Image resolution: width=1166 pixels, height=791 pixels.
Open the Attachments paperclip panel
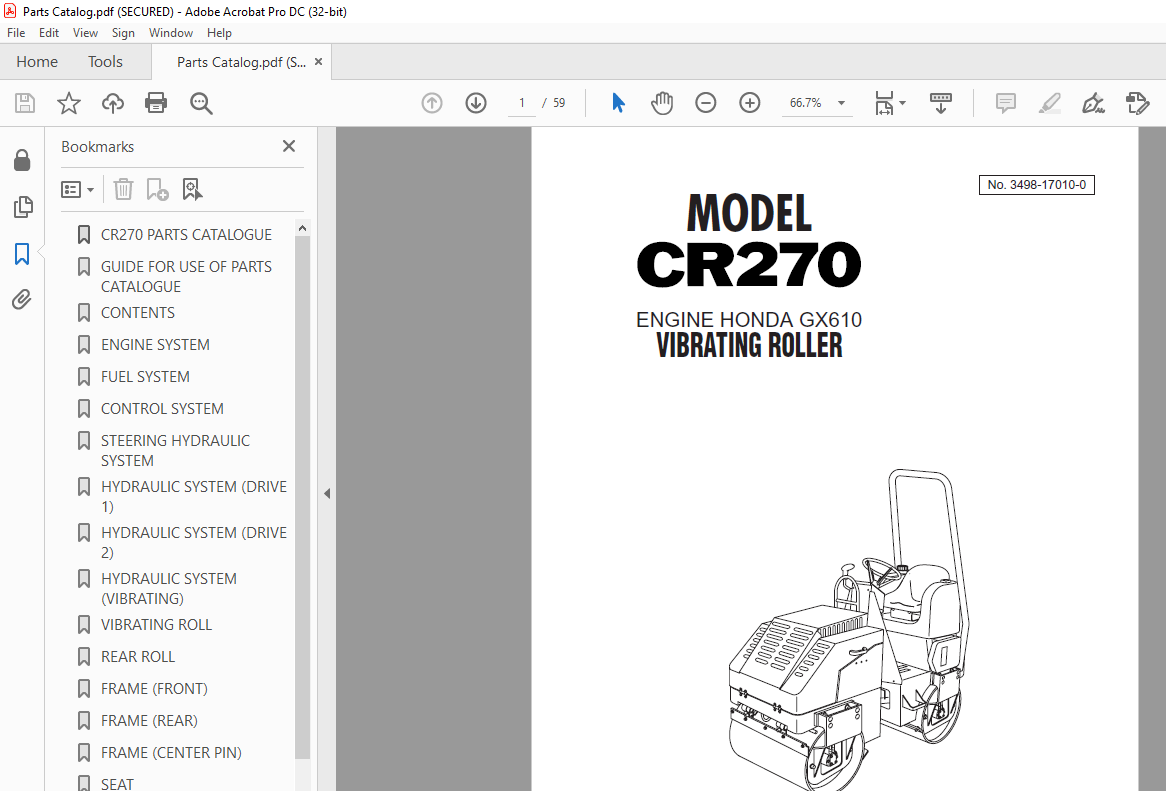tap(22, 300)
